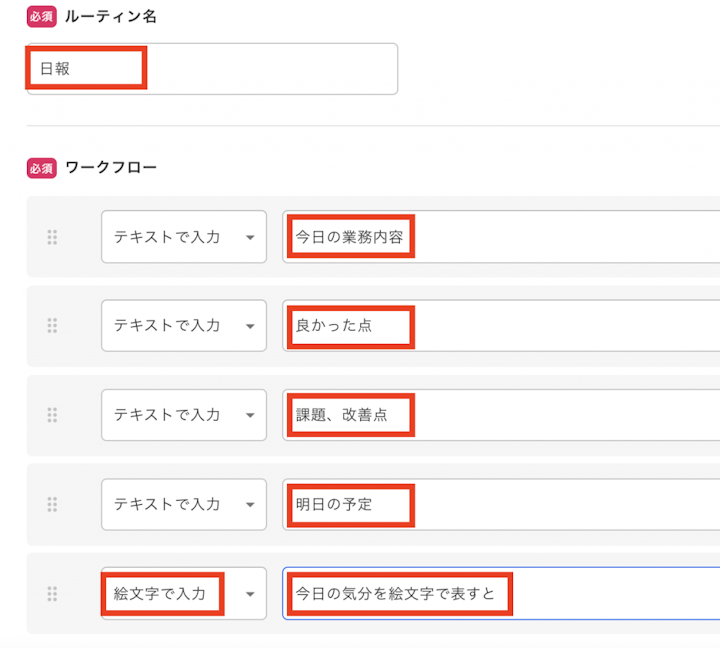Open the input type dropdown for 良かった点
720x648 pixels.
point(184,326)
